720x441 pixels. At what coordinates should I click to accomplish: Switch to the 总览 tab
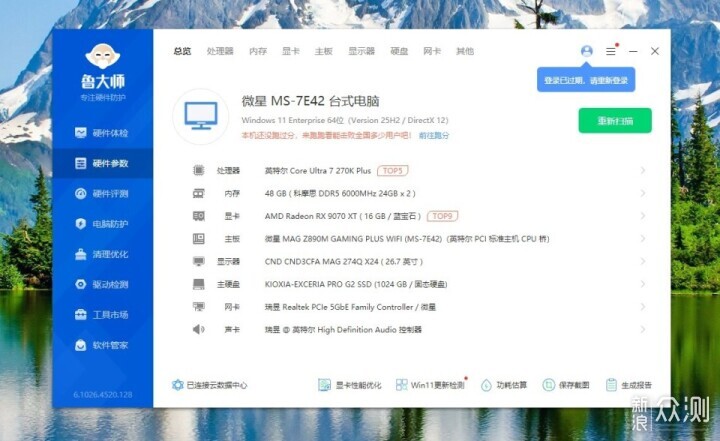click(182, 51)
